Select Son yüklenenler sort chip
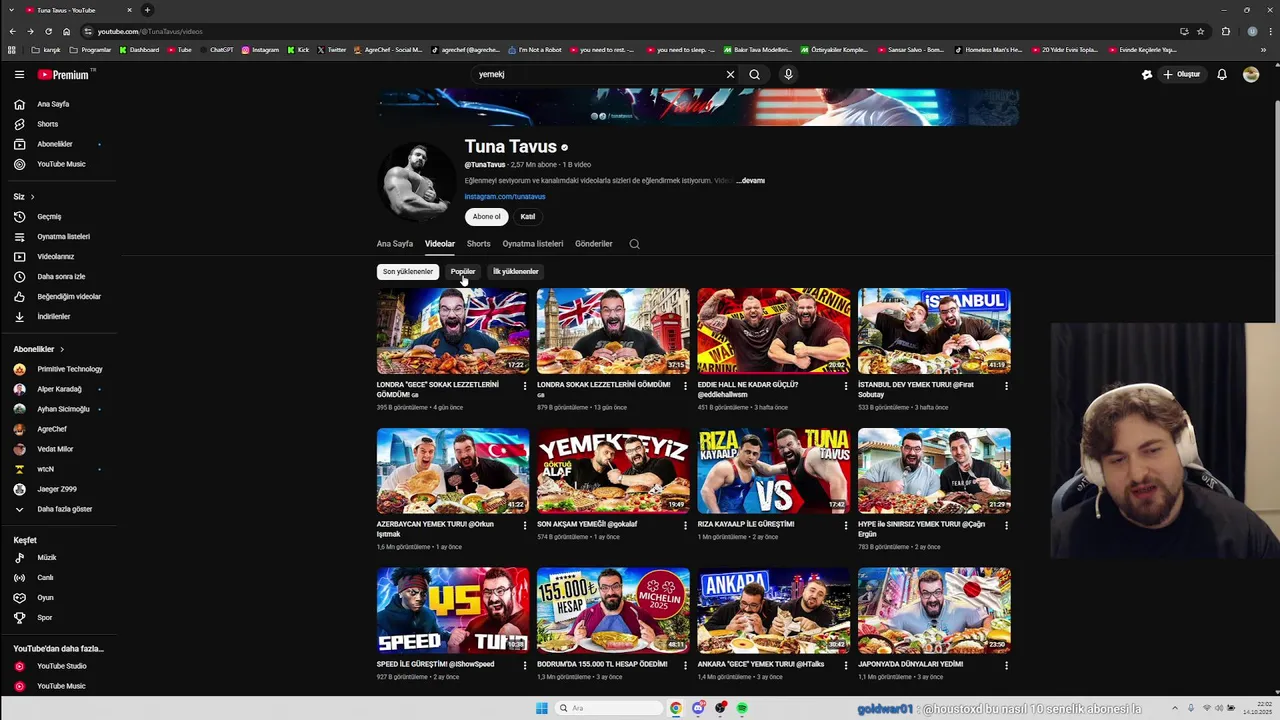The width and height of the screenshot is (1280, 720). [x=408, y=271]
